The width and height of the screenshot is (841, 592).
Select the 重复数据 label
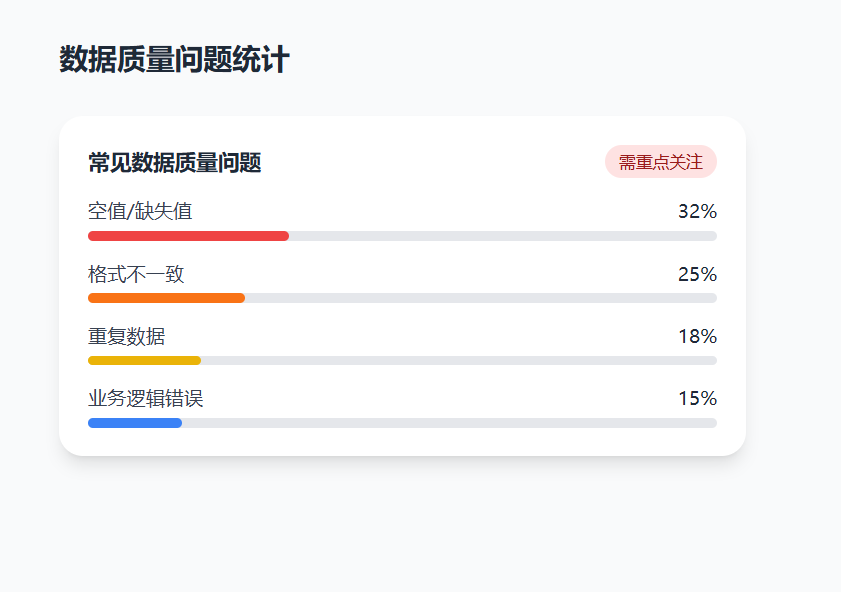coord(127,336)
